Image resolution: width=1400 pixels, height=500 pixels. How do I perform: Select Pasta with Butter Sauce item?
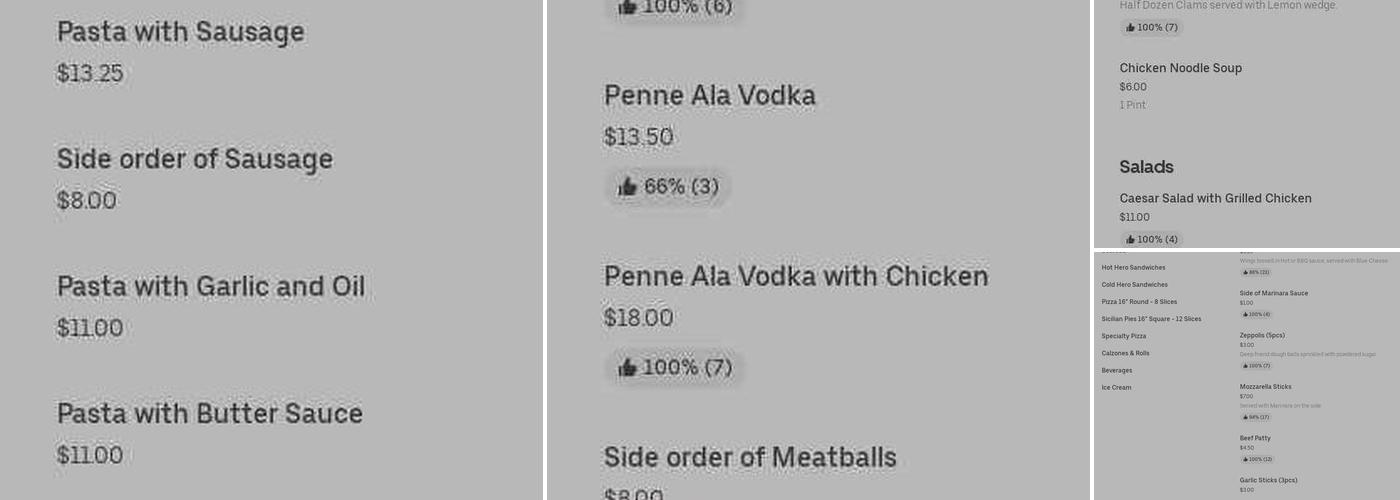pyautogui.click(x=209, y=414)
